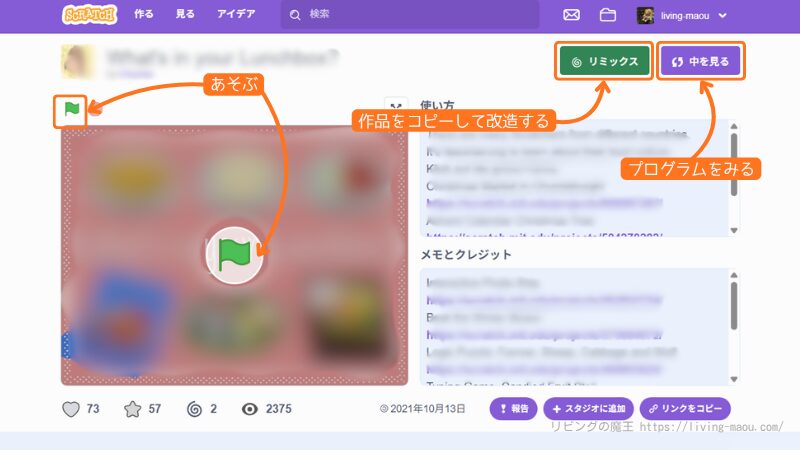Click the view count eye icon
Screen dimensions: 800x450
click(250, 409)
